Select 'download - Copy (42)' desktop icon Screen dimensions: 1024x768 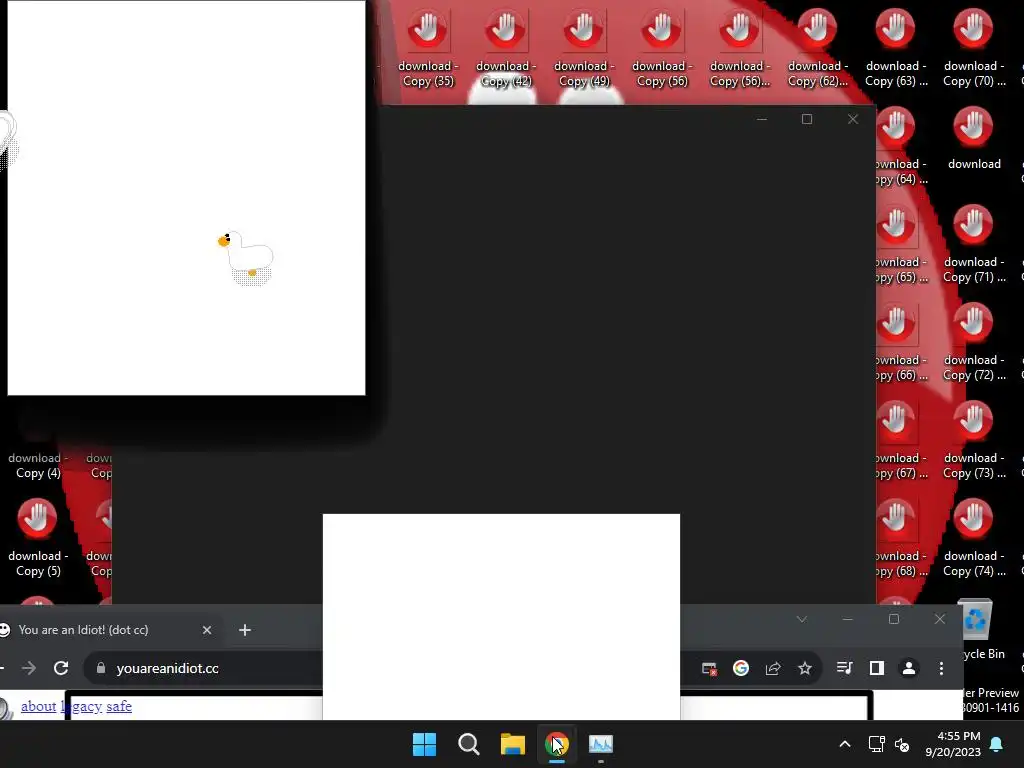point(505,49)
